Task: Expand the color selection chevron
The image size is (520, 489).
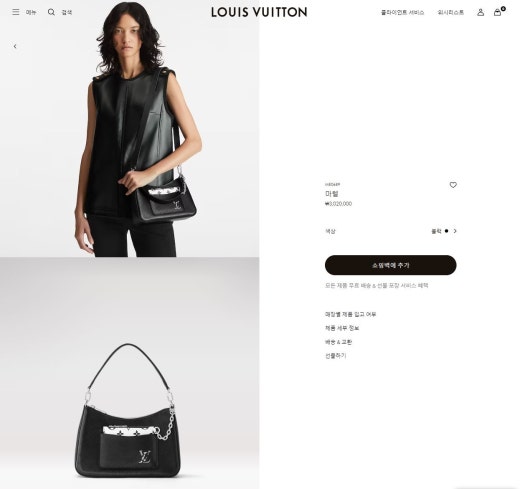Action: pyautogui.click(x=455, y=231)
